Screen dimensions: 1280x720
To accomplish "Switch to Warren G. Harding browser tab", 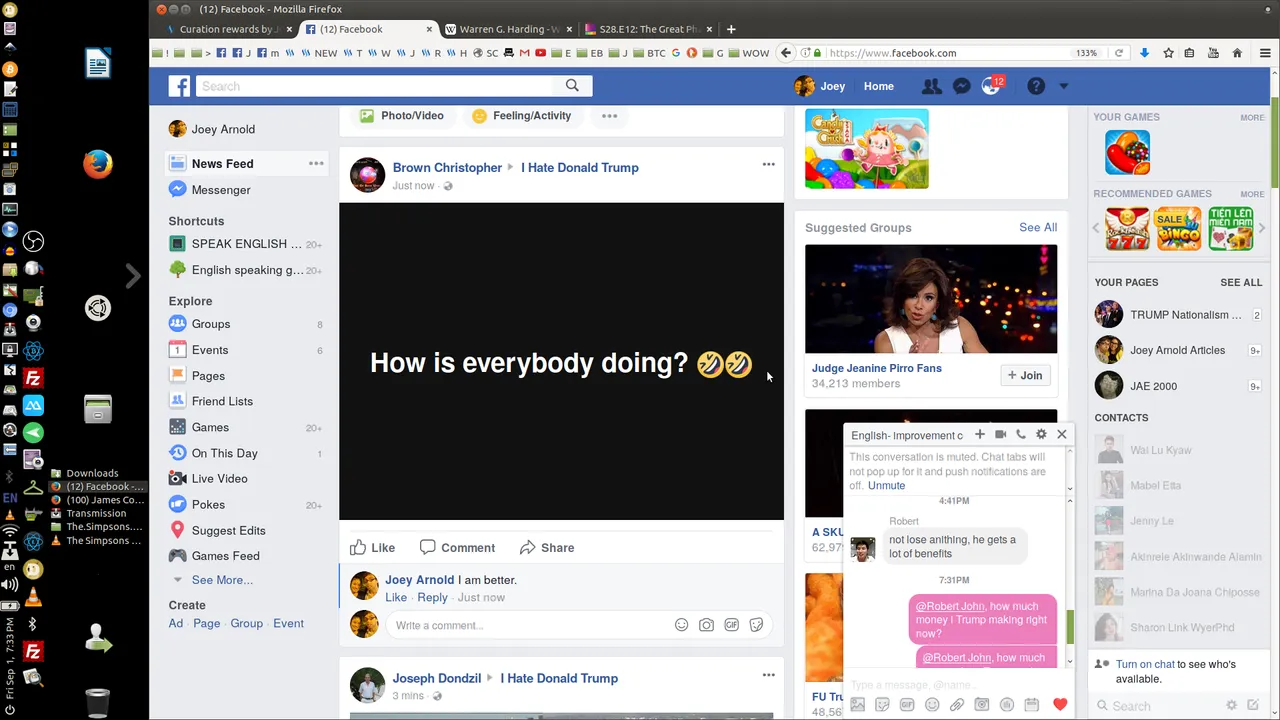I will click(509, 29).
